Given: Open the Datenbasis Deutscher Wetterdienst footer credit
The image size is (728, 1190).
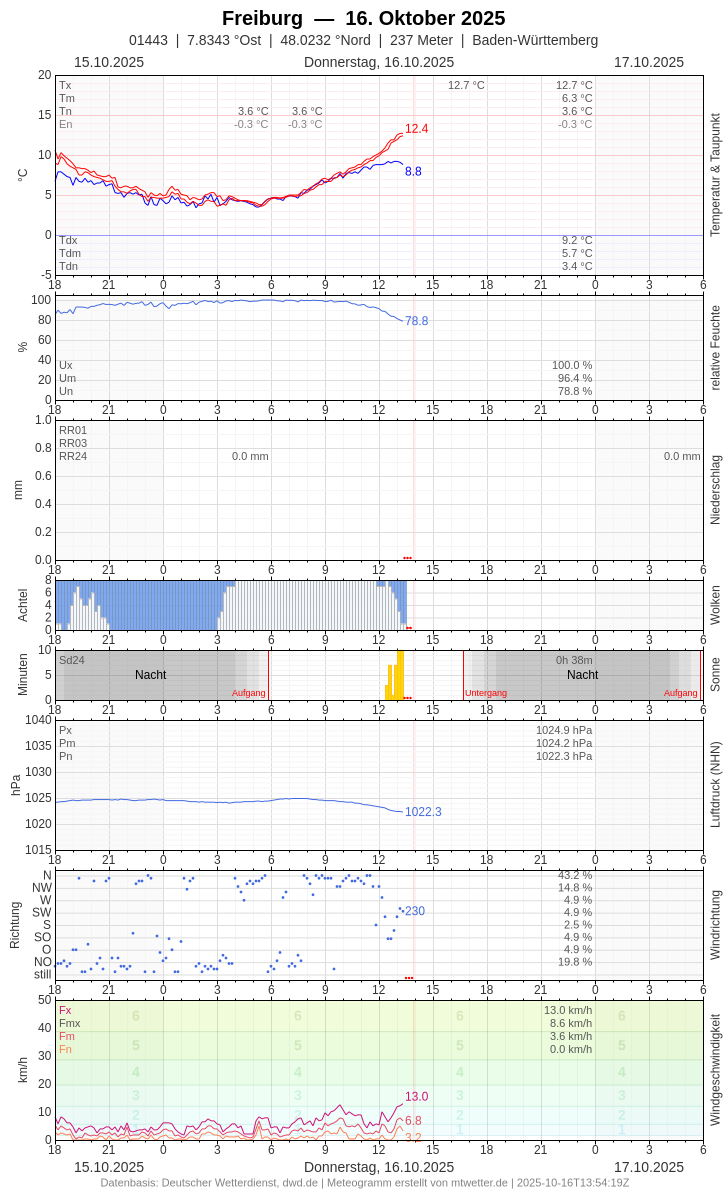Looking at the screenshot, I should pos(364,1182).
